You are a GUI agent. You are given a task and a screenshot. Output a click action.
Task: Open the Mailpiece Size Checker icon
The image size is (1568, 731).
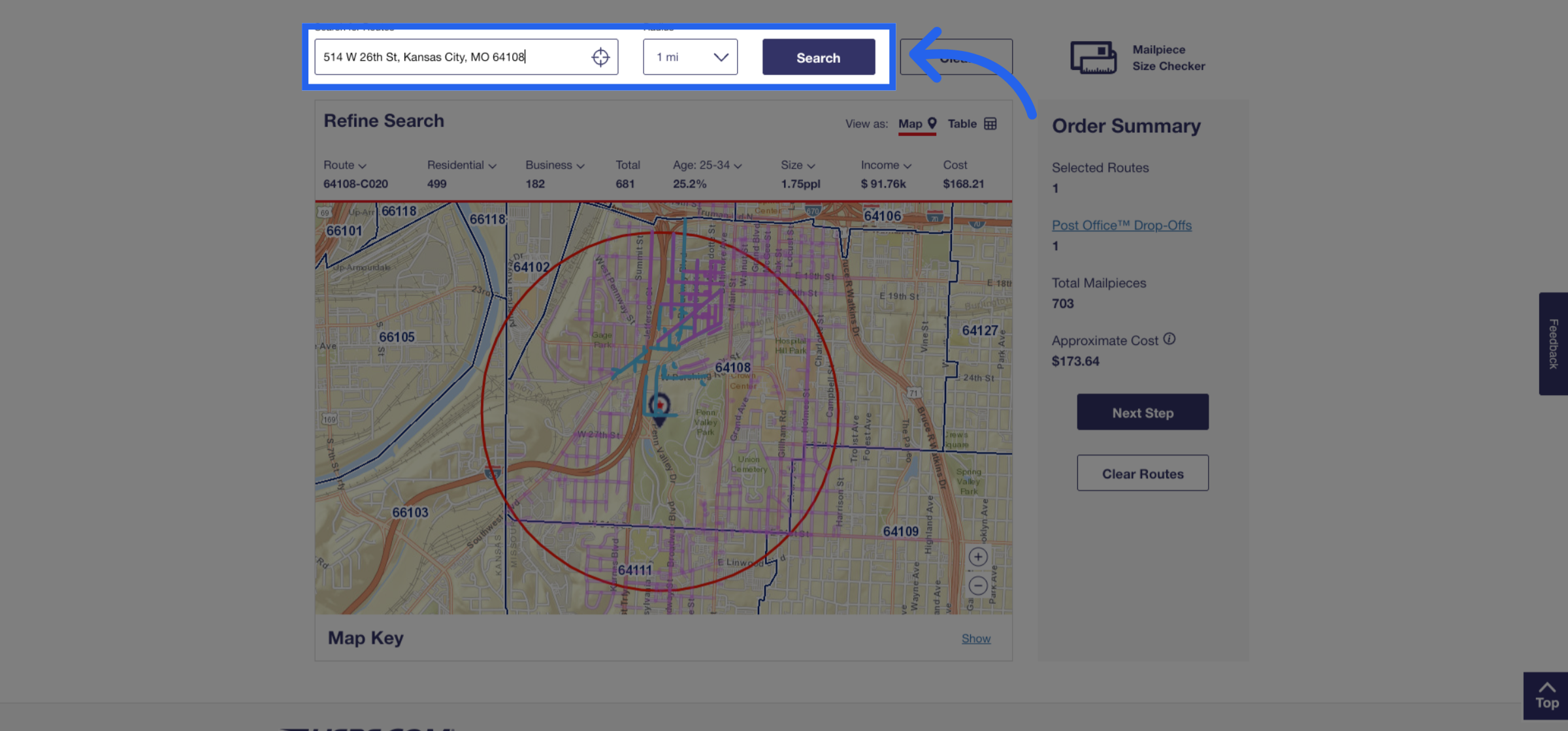[1093, 57]
